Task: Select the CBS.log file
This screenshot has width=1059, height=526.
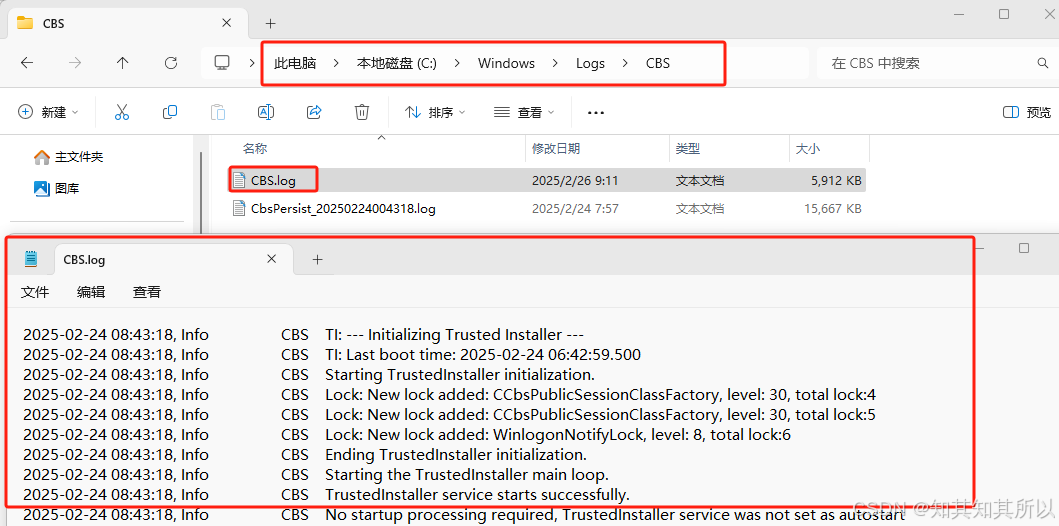Action: click(x=547, y=180)
